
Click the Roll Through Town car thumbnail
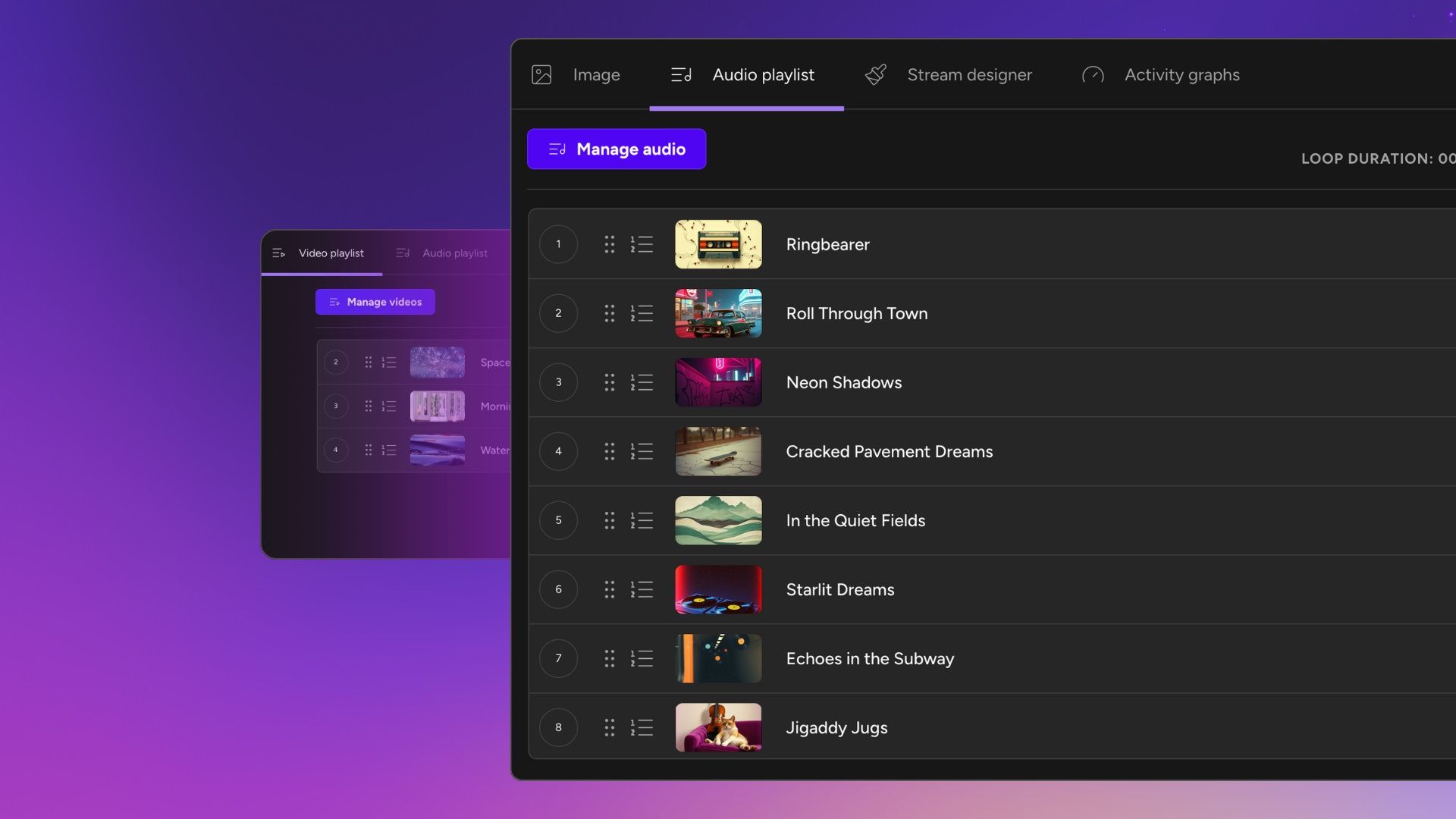point(718,313)
